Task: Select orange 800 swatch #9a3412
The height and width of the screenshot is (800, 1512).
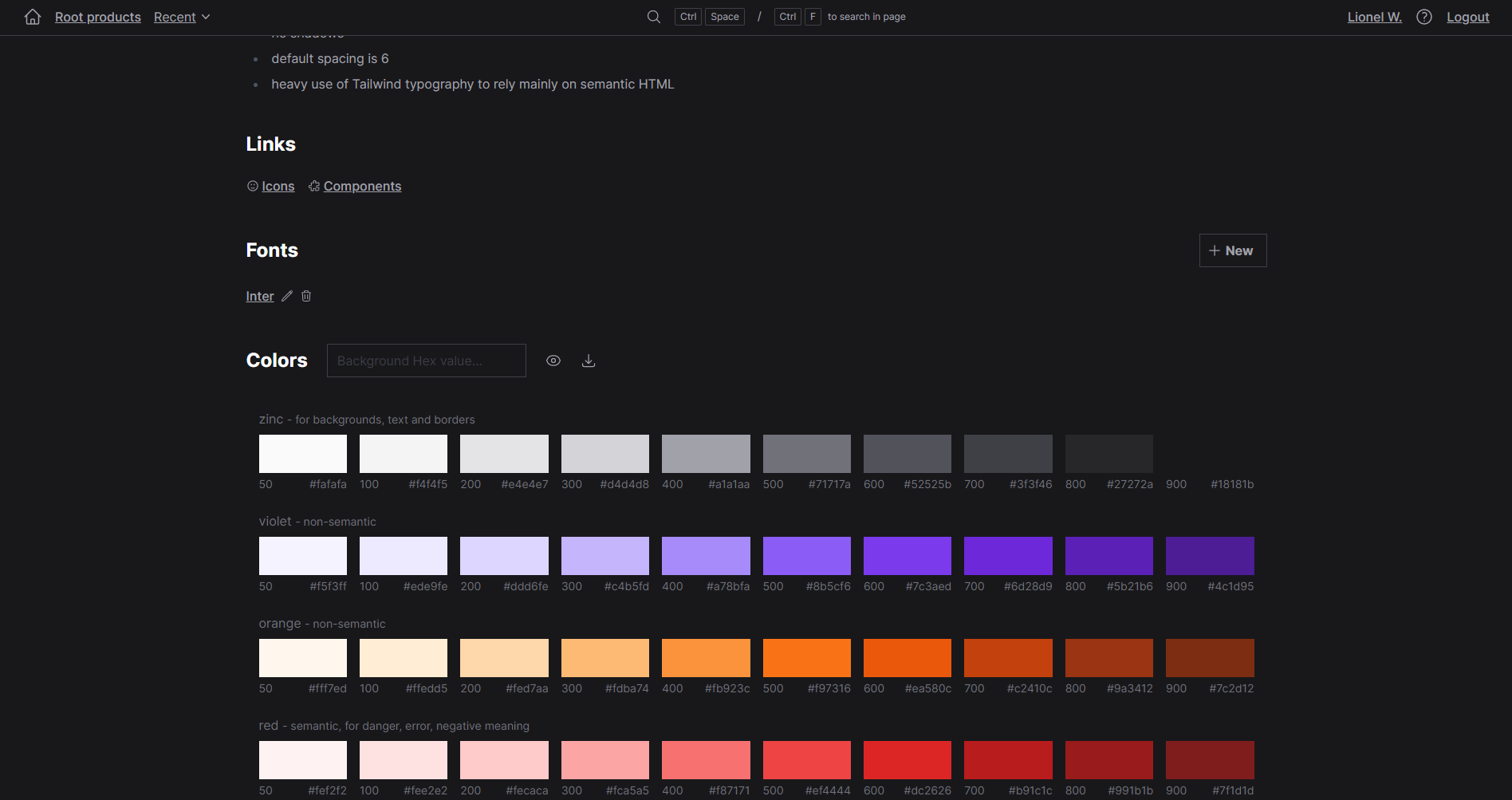Action: click(x=1109, y=658)
